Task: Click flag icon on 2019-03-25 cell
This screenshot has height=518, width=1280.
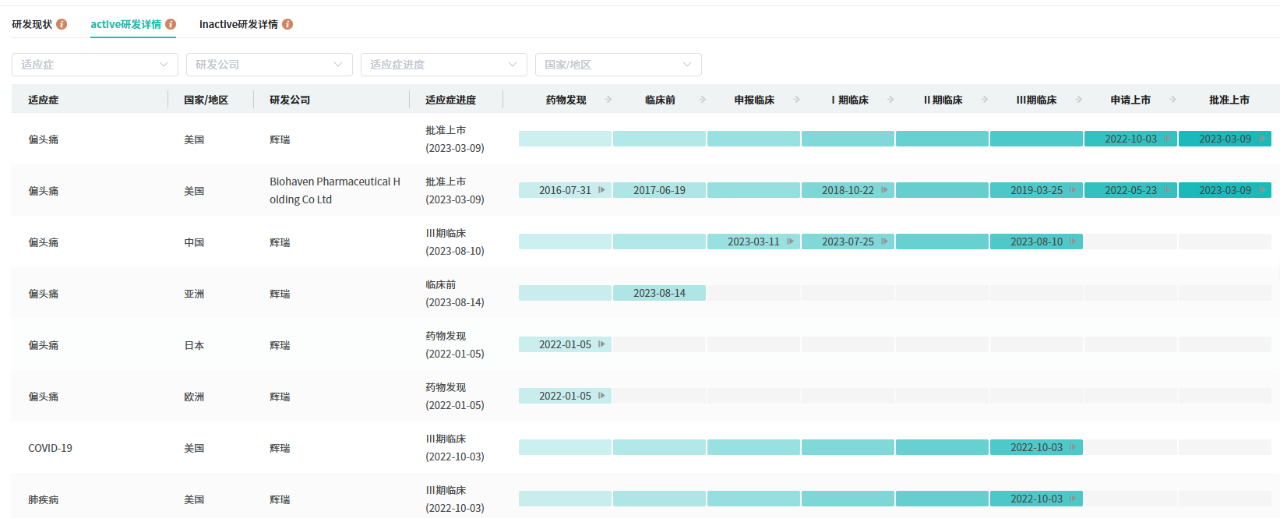Action: coord(1073,190)
